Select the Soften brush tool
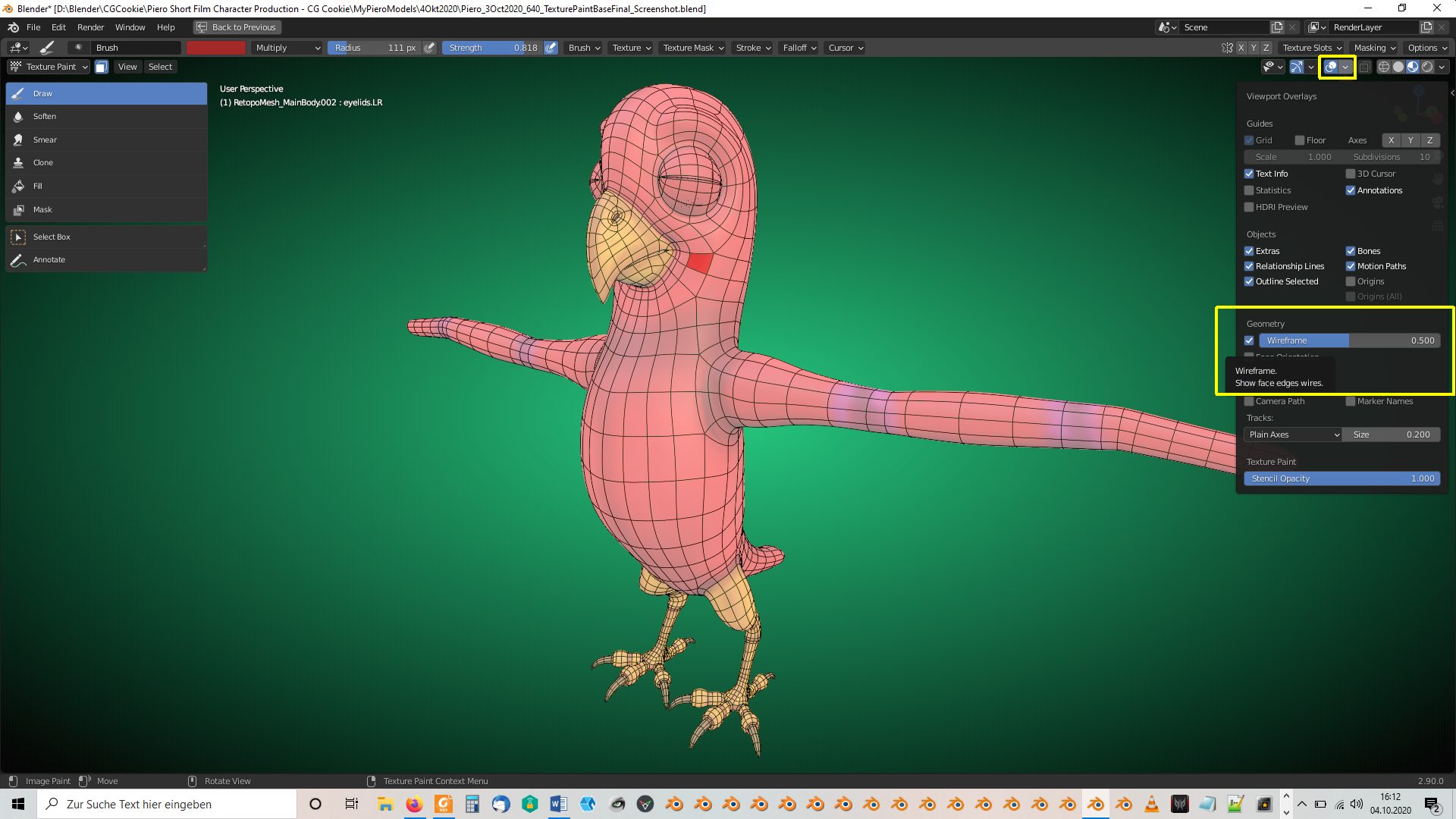Viewport: 1456px width, 819px height. [x=45, y=117]
